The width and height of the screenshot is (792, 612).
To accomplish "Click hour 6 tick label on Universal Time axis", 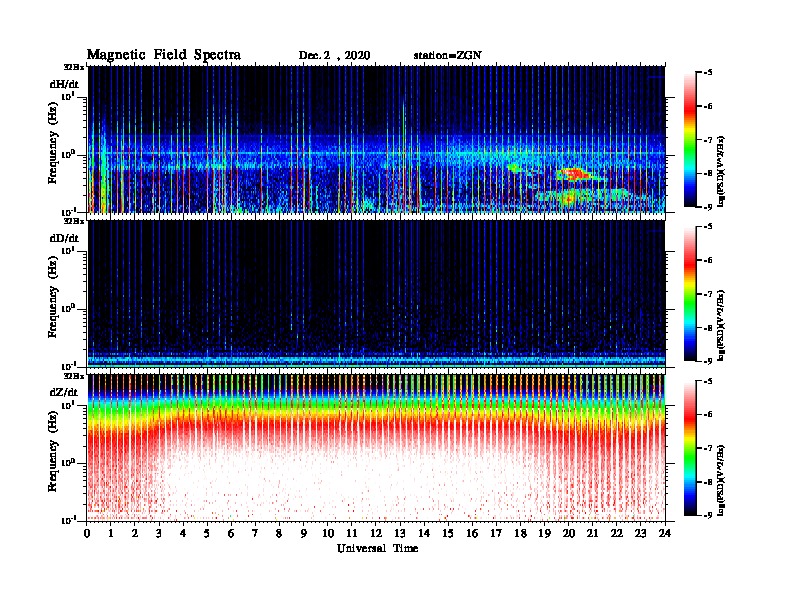I will [231, 533].
